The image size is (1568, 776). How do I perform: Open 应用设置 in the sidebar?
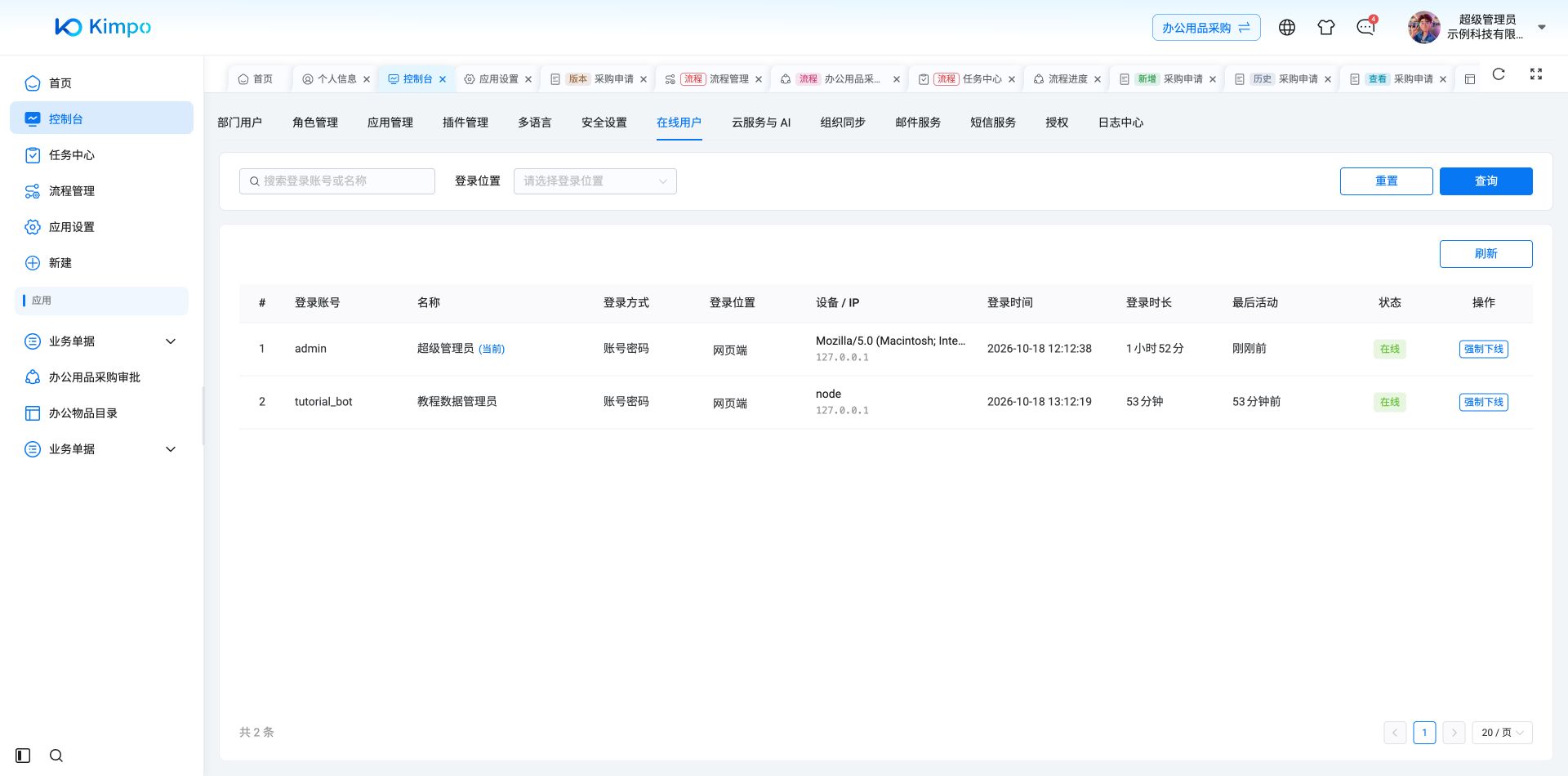tap(101, 227)
